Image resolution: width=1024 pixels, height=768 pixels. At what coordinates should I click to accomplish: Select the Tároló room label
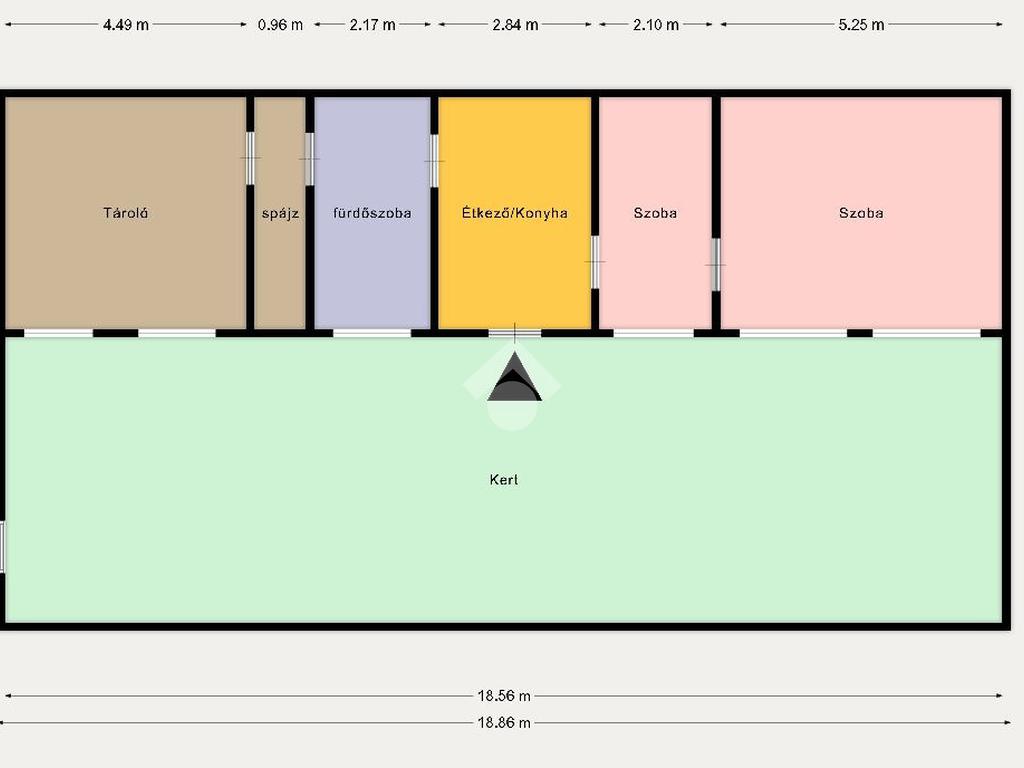click(126, 213)
